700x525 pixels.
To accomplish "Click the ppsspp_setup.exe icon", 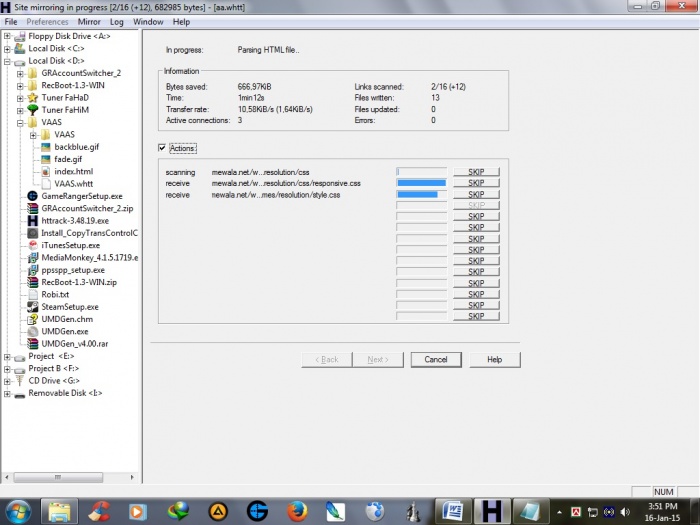I will point(33,270).
